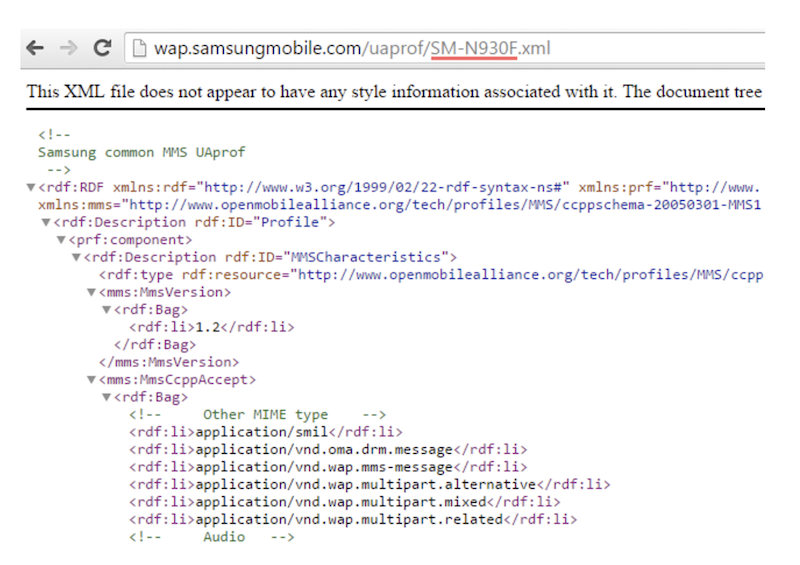Viewport: 800px width, 565px height.
Task: Collapse rdf:Bag inside mms:MmsCcppAccept
Action: [x=106, y=397]
